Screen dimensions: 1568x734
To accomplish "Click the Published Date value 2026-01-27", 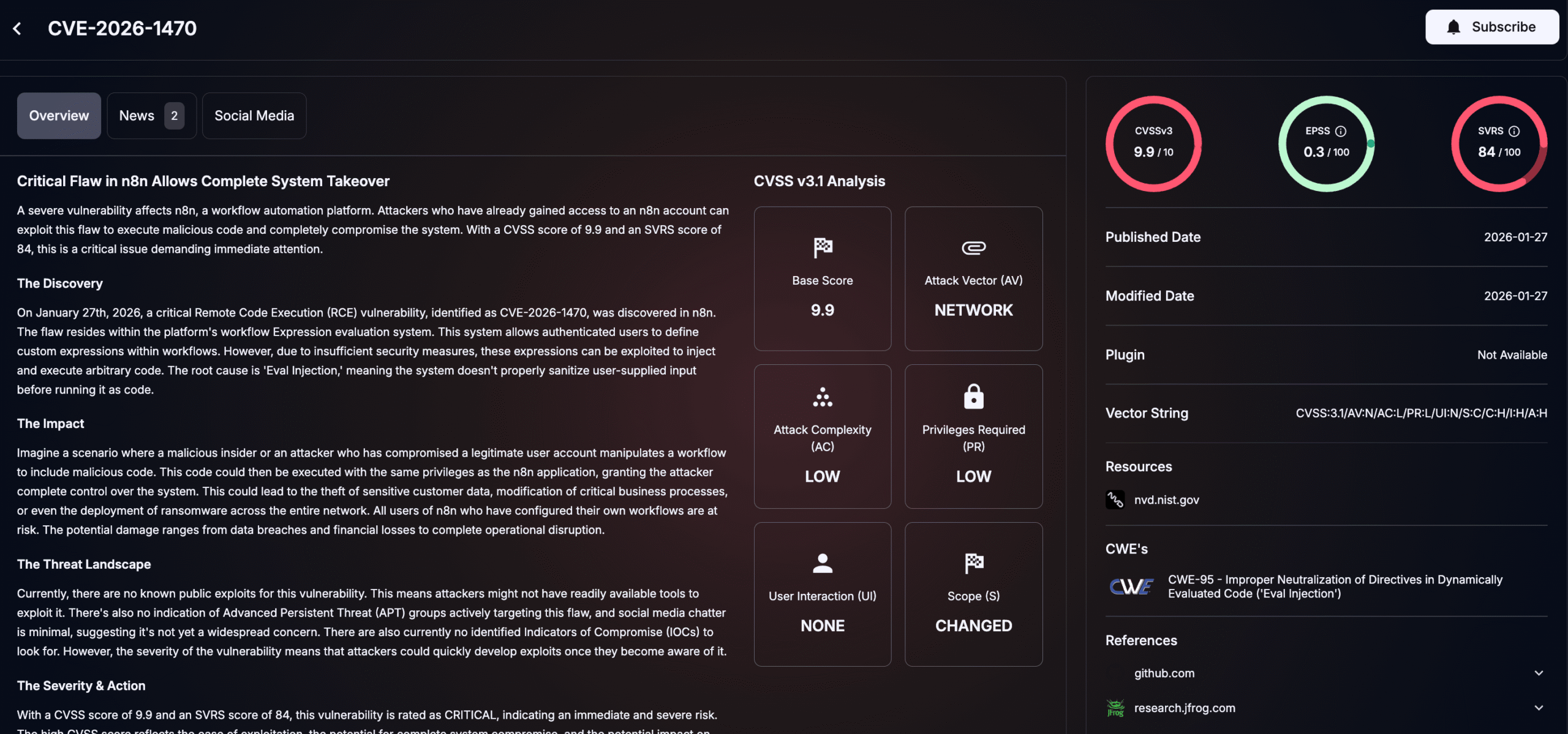I will pyautogui.click(x=1515, y=237).
